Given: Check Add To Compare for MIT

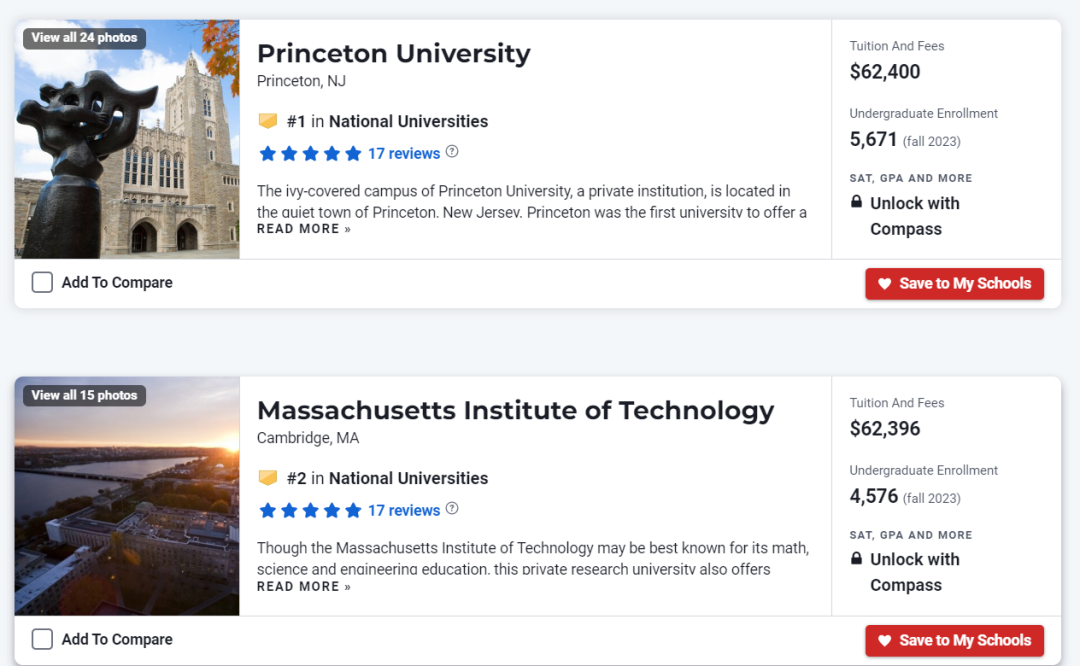Looking at the screenshot, I should pyautogui.click(x=42, y=639).
